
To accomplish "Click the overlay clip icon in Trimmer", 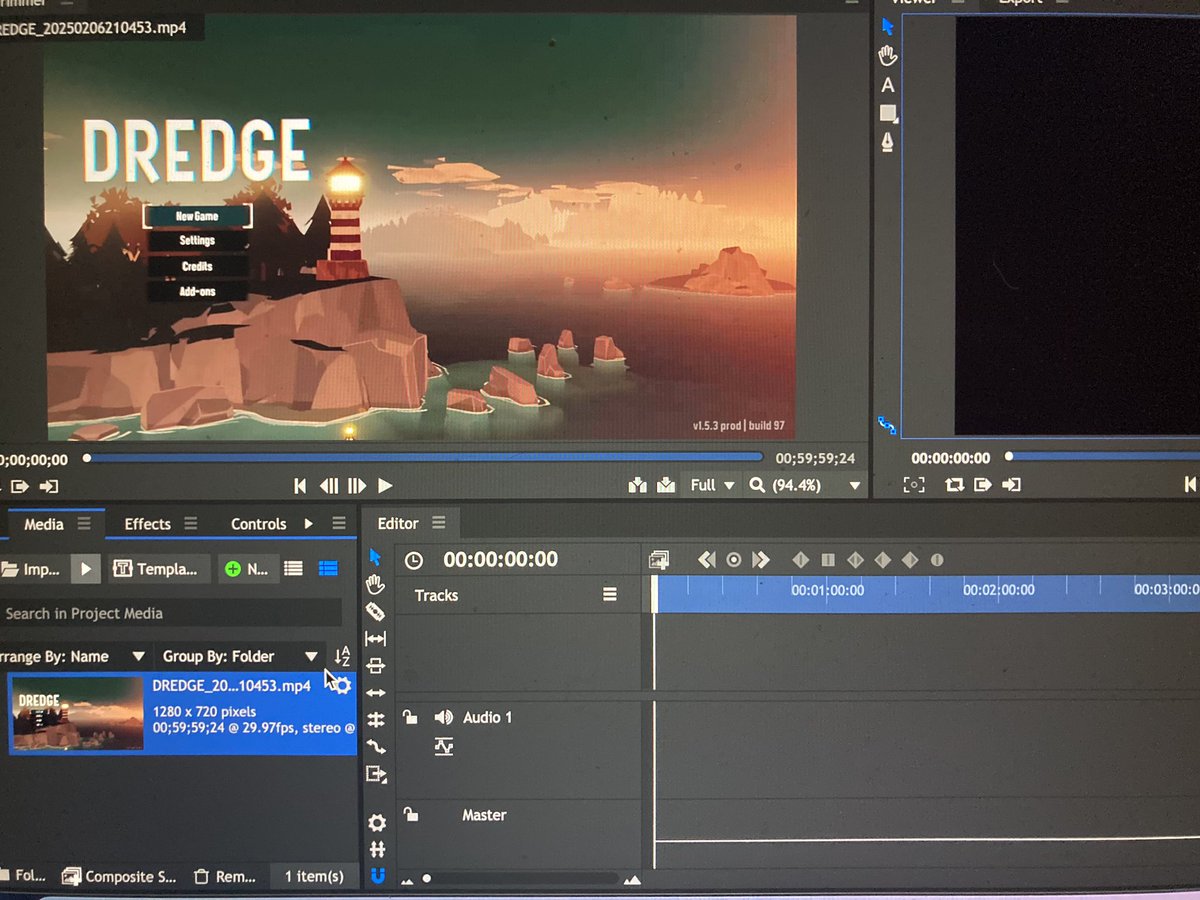I will coord(666,485).
